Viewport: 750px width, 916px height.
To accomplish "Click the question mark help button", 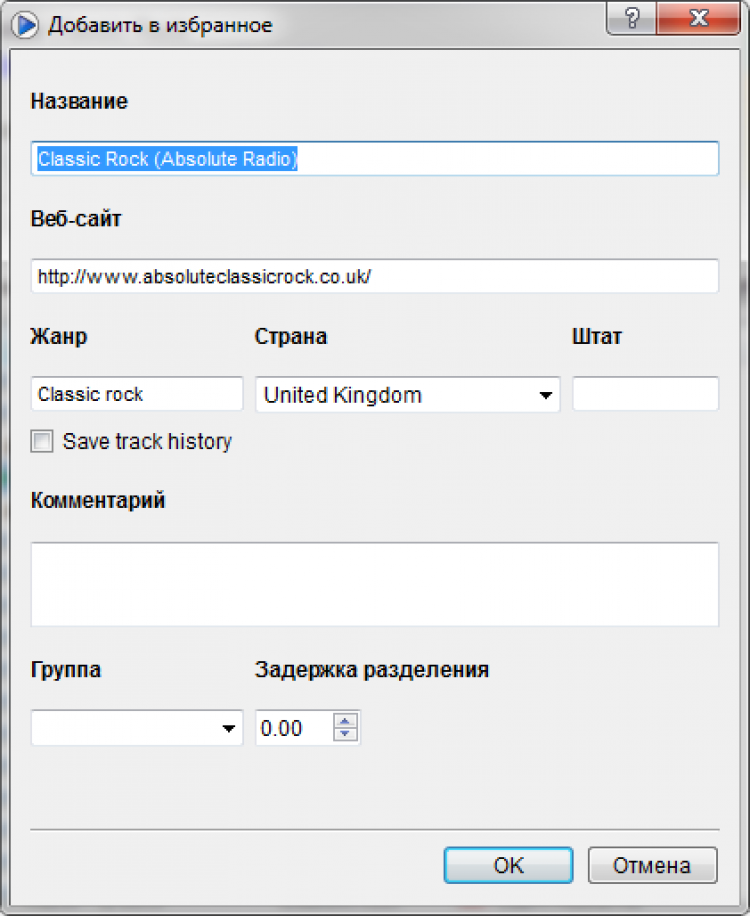I will coord(632,19).
